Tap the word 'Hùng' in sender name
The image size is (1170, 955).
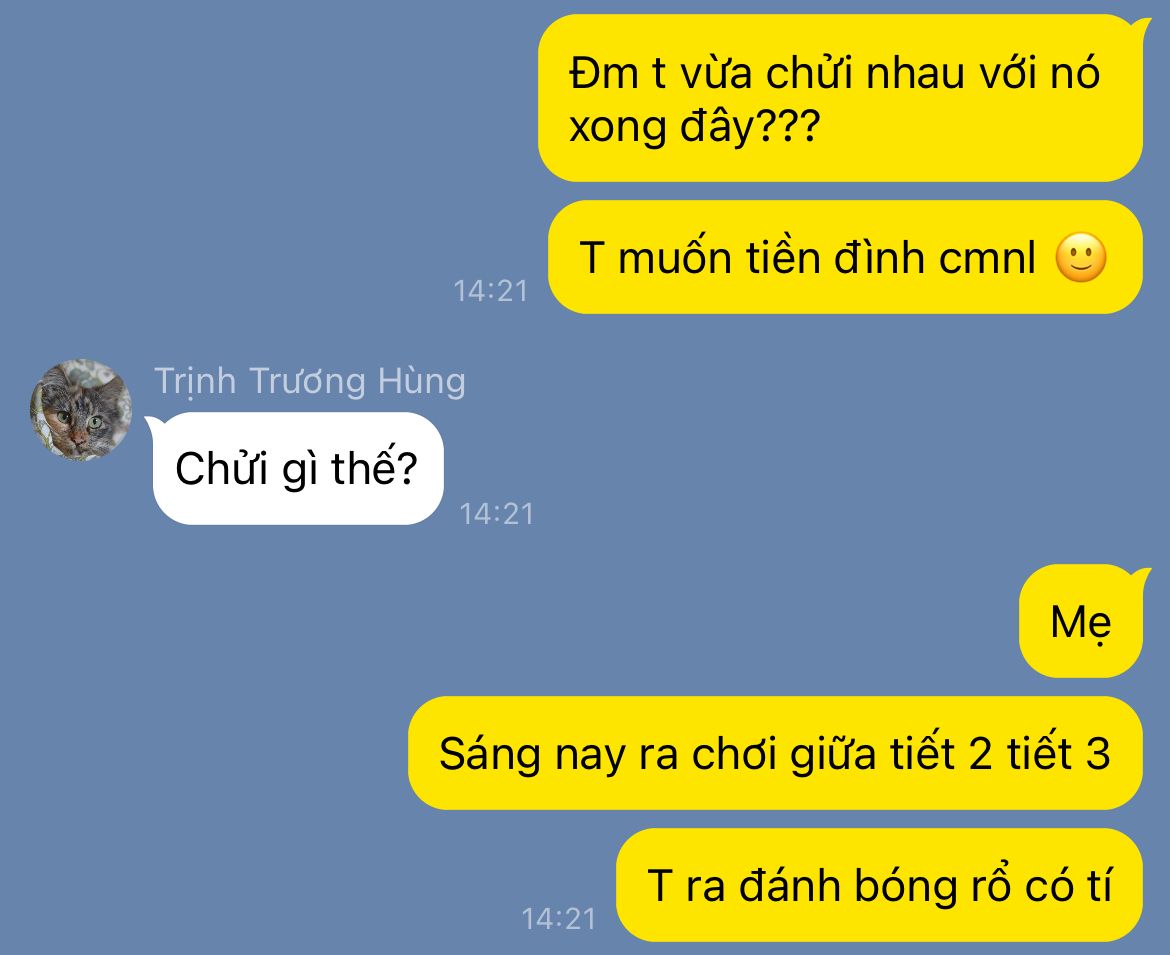point(422,381)
